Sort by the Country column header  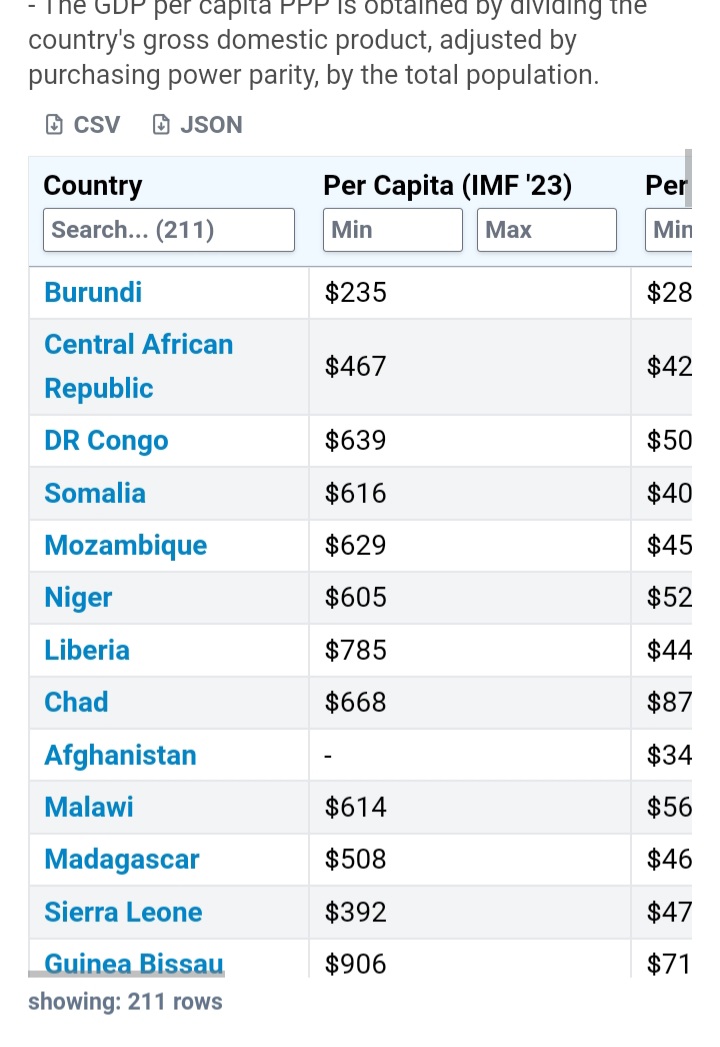click(93, 185)
